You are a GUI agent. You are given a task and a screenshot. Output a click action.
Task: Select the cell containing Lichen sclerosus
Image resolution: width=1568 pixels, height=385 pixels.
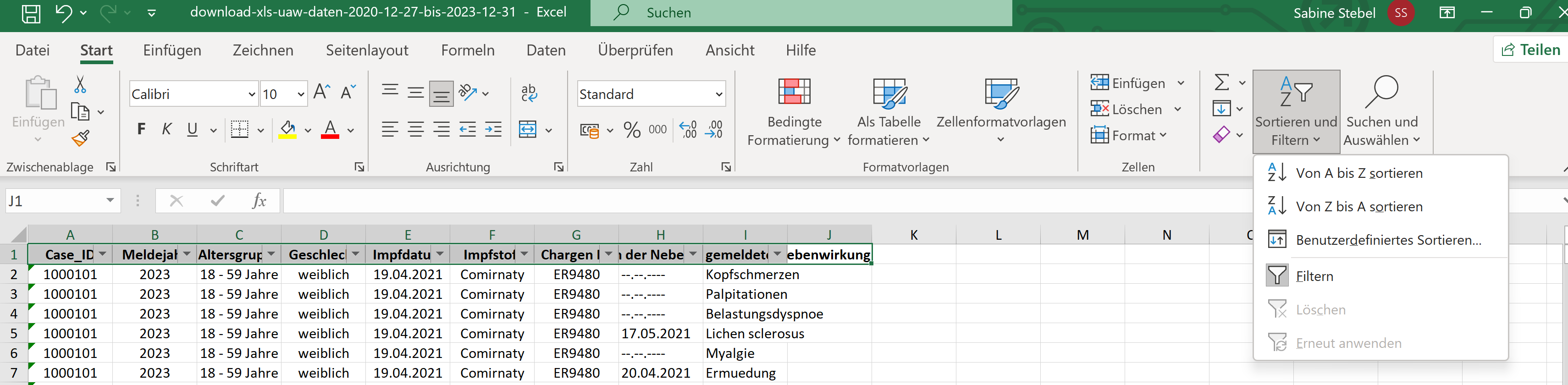pos(745,333)
